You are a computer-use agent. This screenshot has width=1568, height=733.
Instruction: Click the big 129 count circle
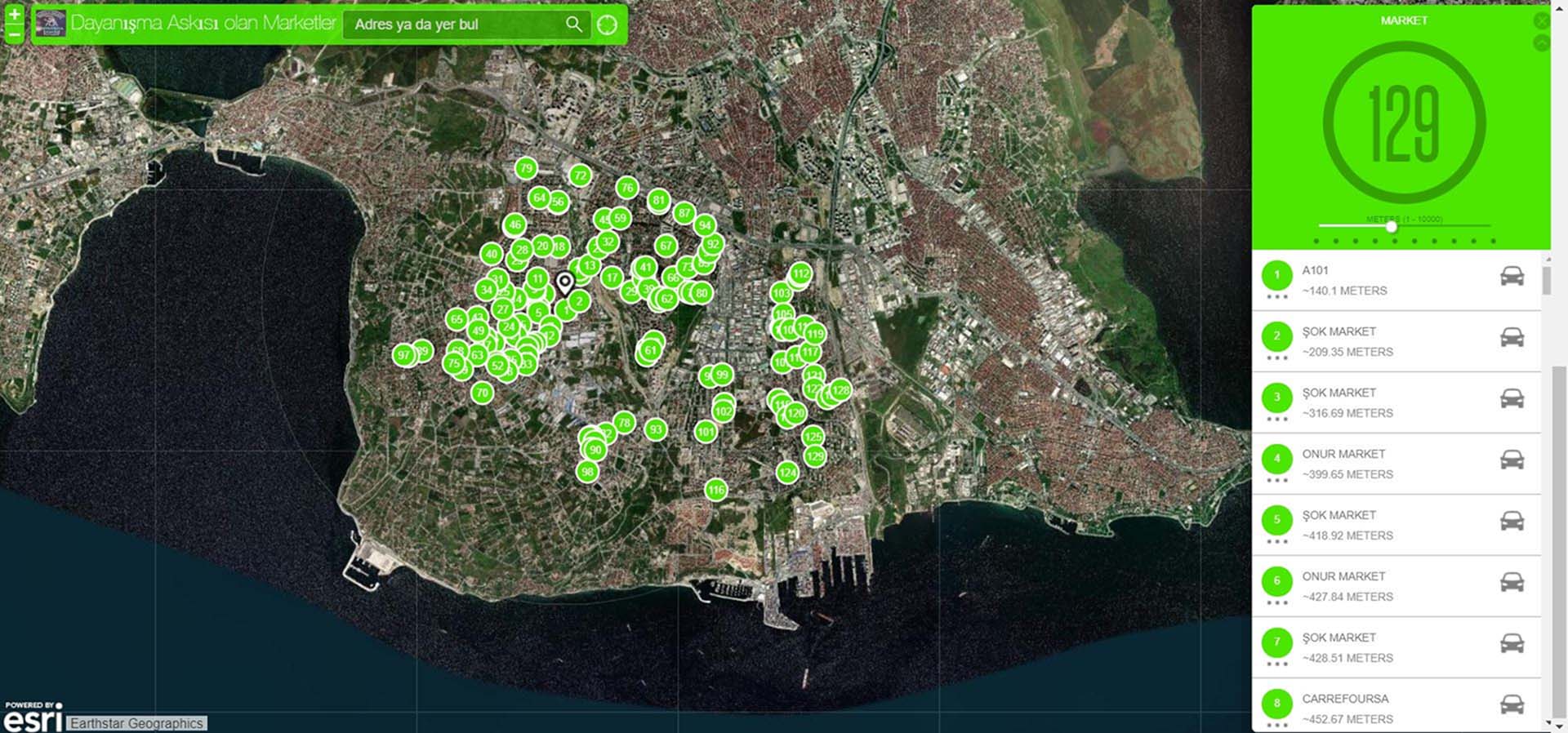(x=1404, y=123)
